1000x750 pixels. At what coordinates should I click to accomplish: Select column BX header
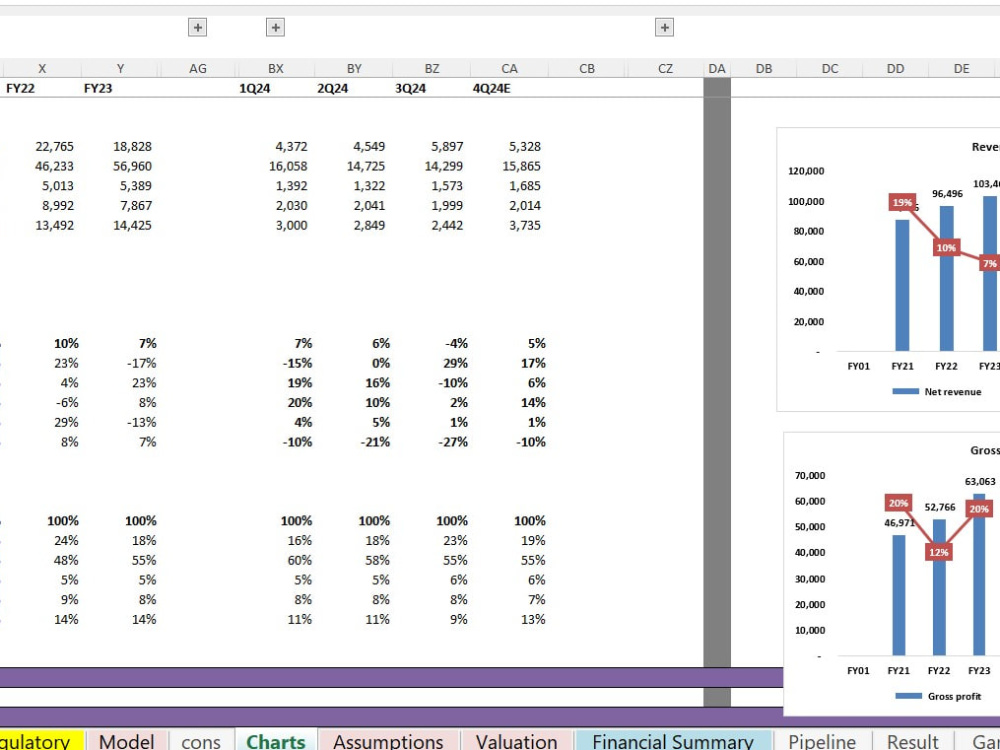[276, 68]
